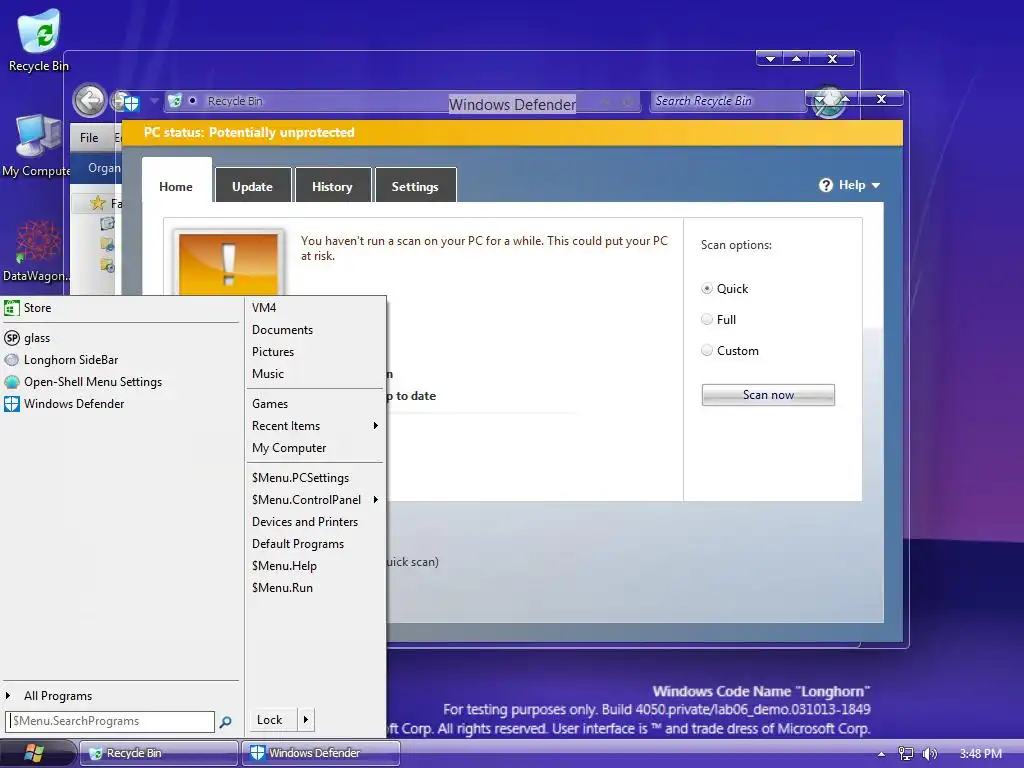Click the Scan now button

[768, 395]
